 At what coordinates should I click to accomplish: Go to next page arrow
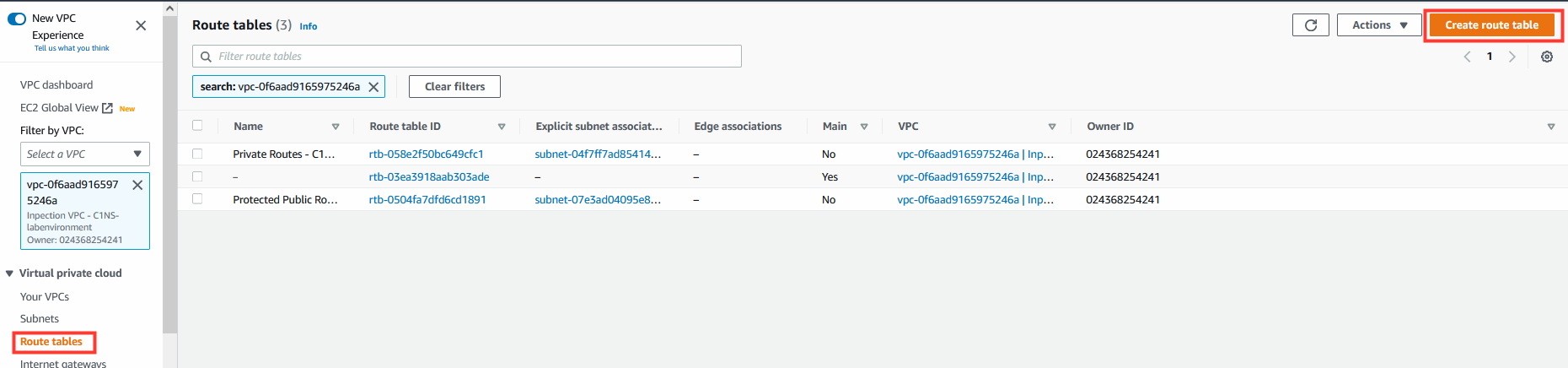(1512, 57)
